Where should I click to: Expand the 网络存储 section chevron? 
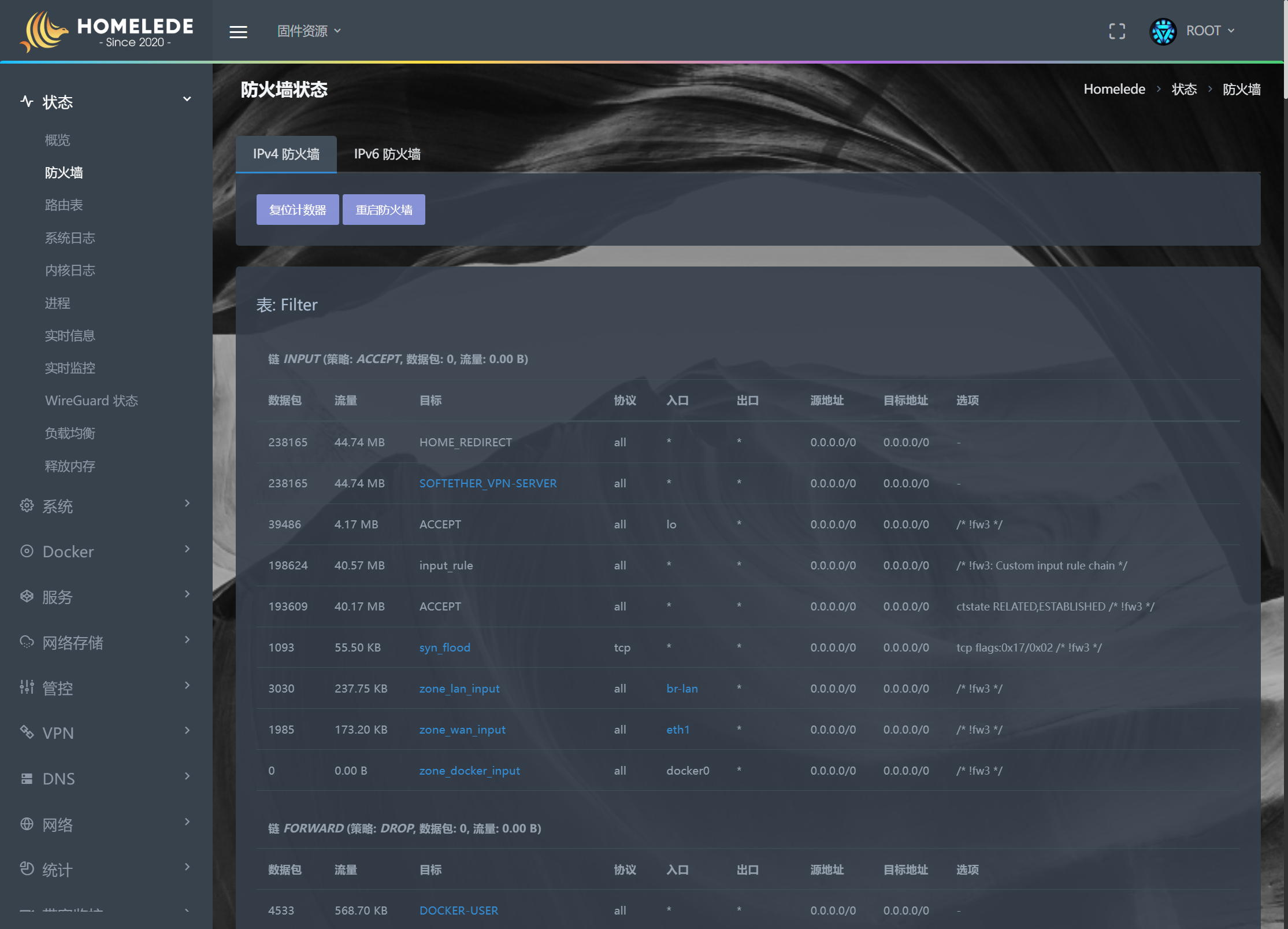[187, 639]
